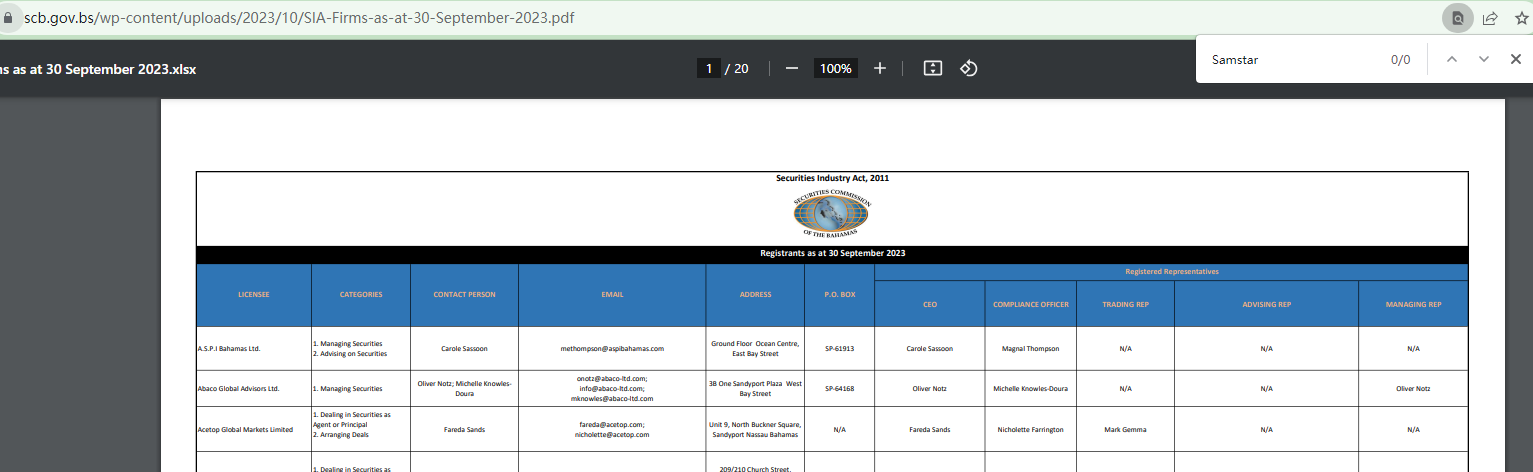
Task: Go to previous search result arrow
Action: 1452,59
